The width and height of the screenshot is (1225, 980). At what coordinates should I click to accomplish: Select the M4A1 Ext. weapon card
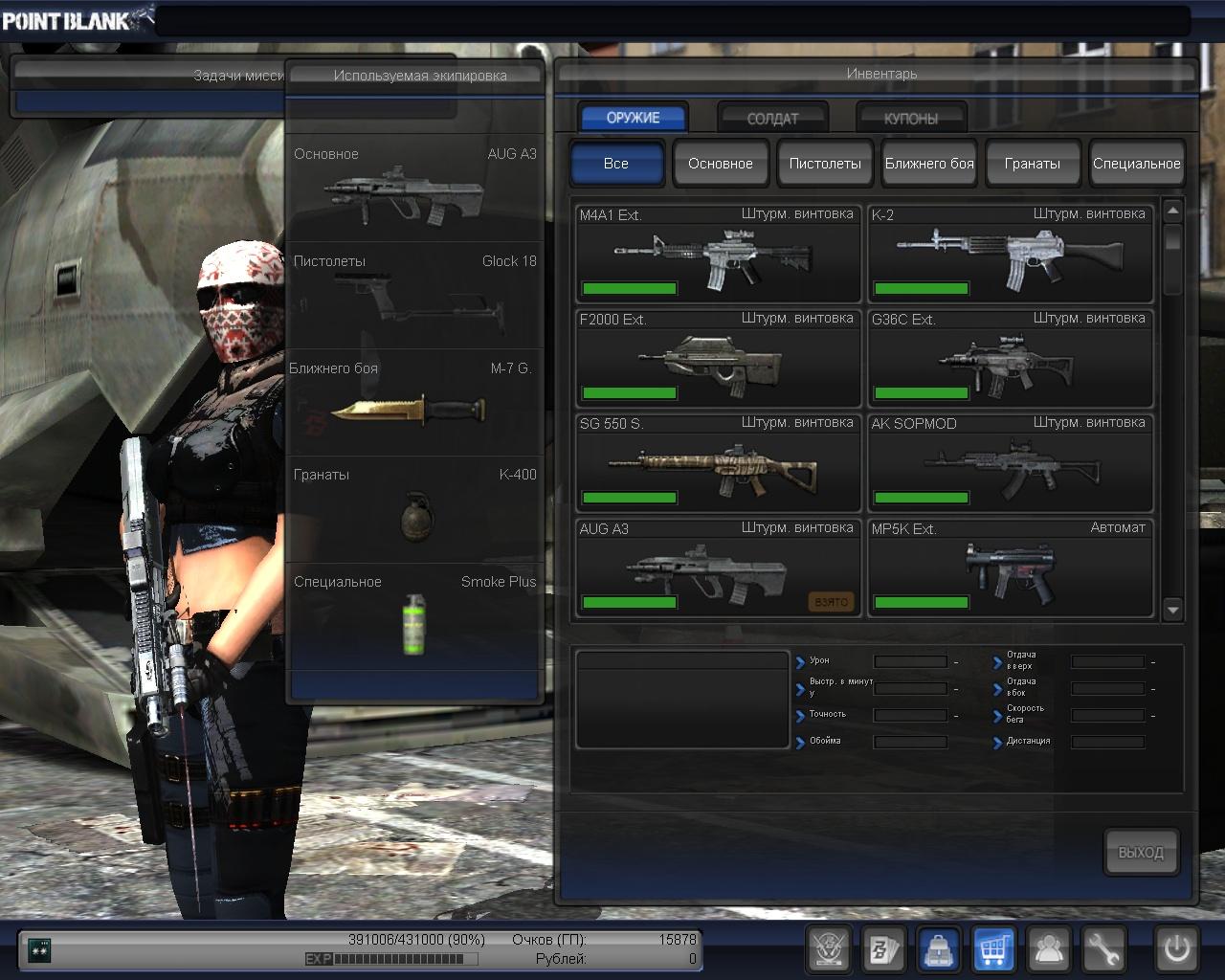click(718, 254)
